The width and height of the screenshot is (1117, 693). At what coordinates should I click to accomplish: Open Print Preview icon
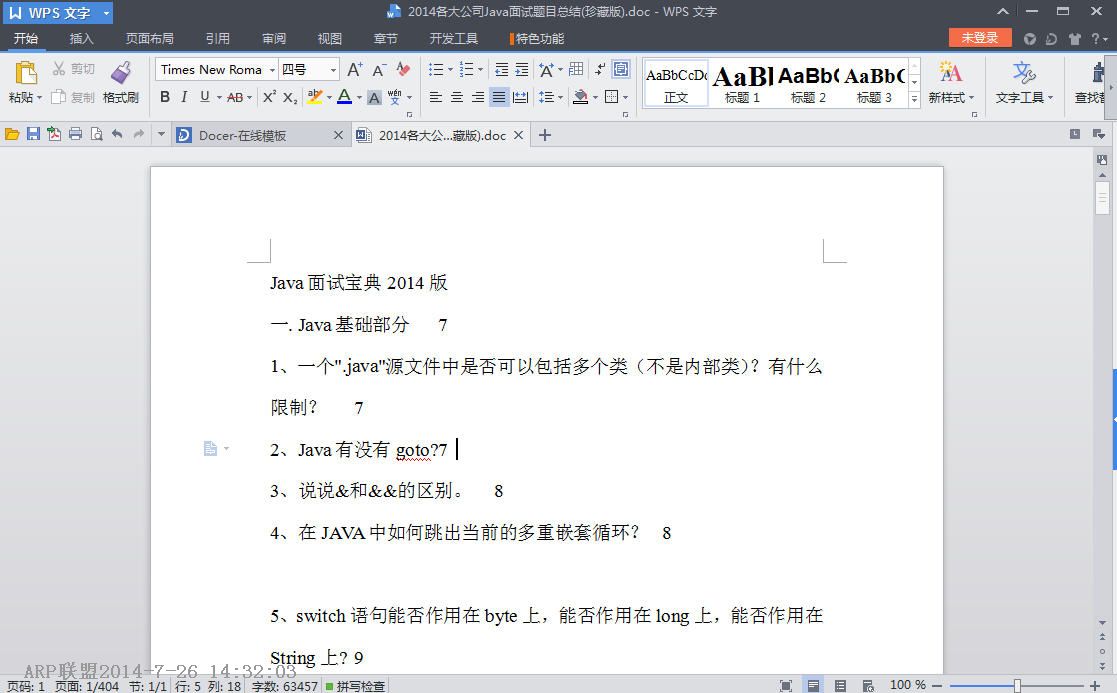(x=96, y=134)
